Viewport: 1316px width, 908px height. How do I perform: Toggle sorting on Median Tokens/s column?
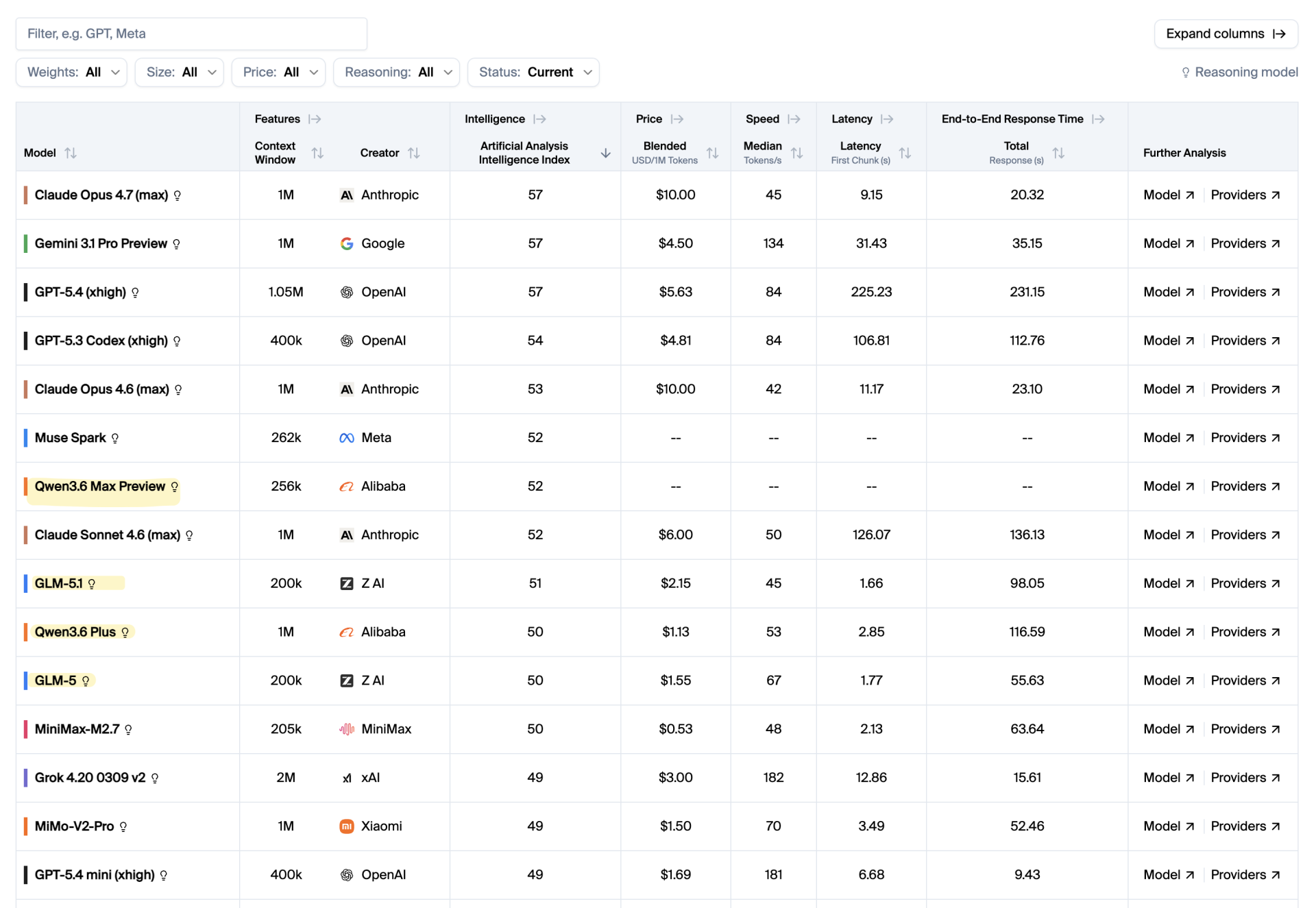(x=798, y=153)
